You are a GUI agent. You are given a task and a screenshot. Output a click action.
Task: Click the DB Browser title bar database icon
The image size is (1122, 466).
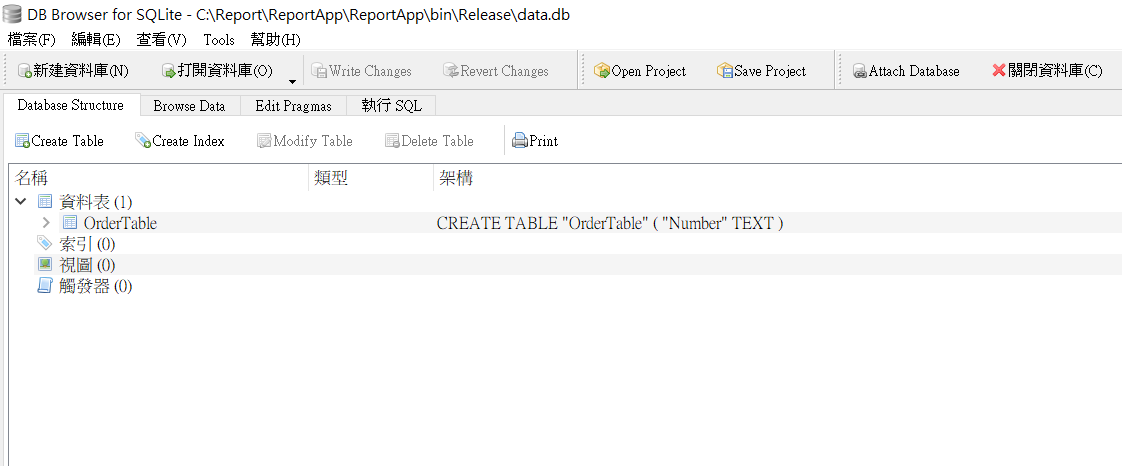[x=11, y=14]
